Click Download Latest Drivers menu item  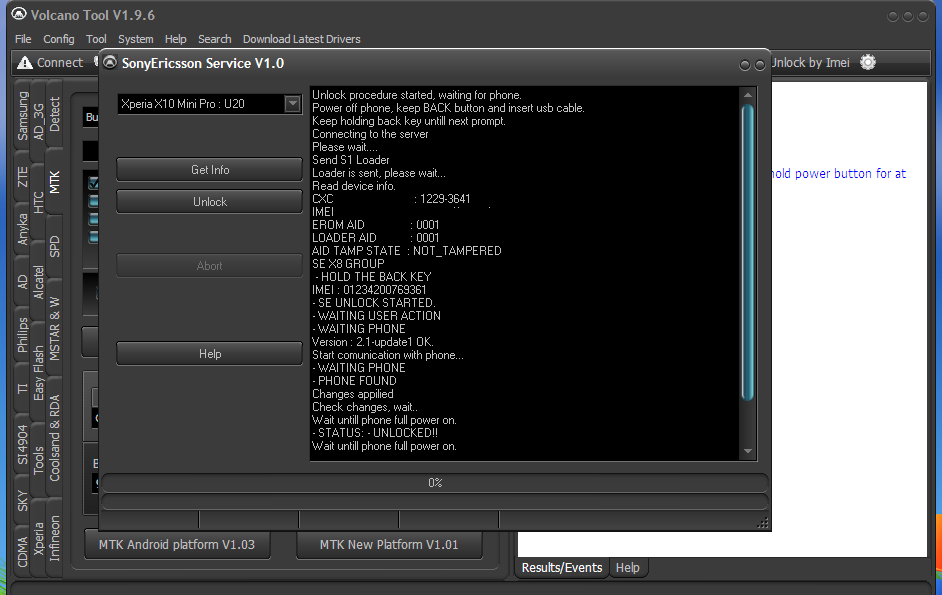302,39
